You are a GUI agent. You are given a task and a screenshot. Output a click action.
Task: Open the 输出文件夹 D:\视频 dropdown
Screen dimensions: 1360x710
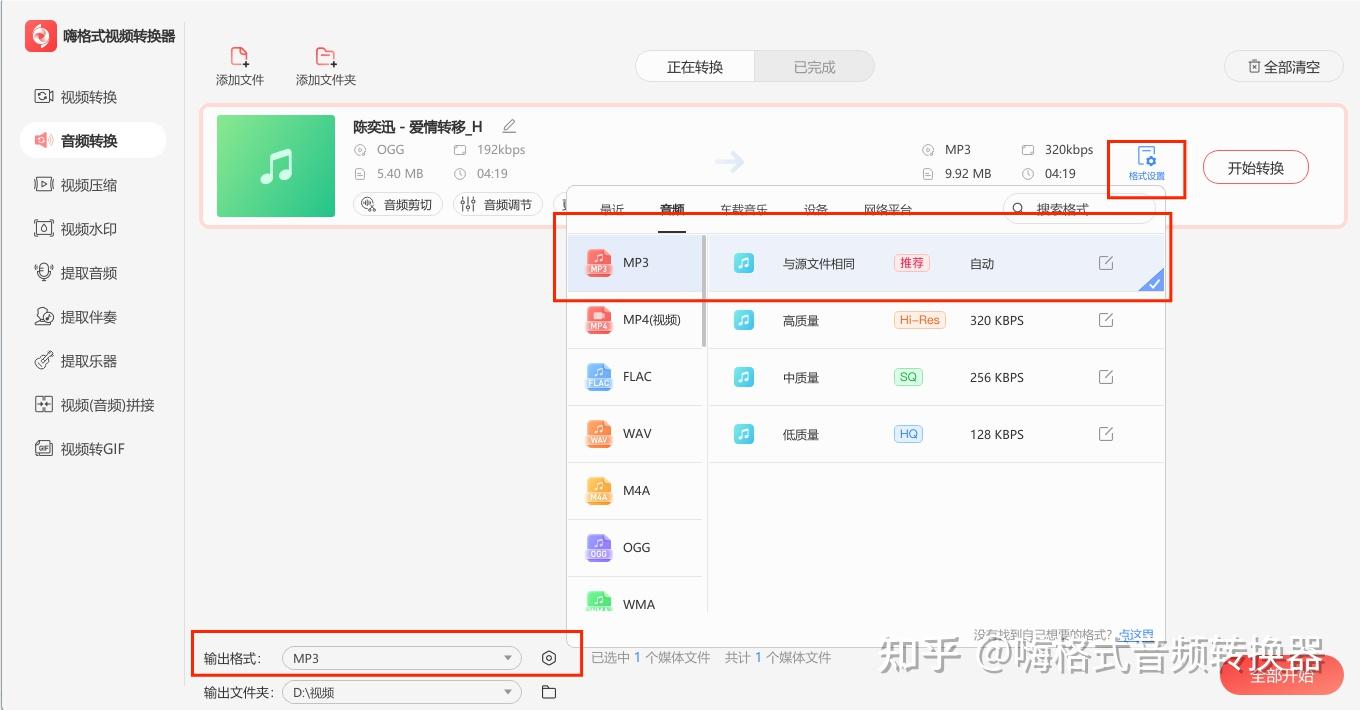[x=402, y=692]
